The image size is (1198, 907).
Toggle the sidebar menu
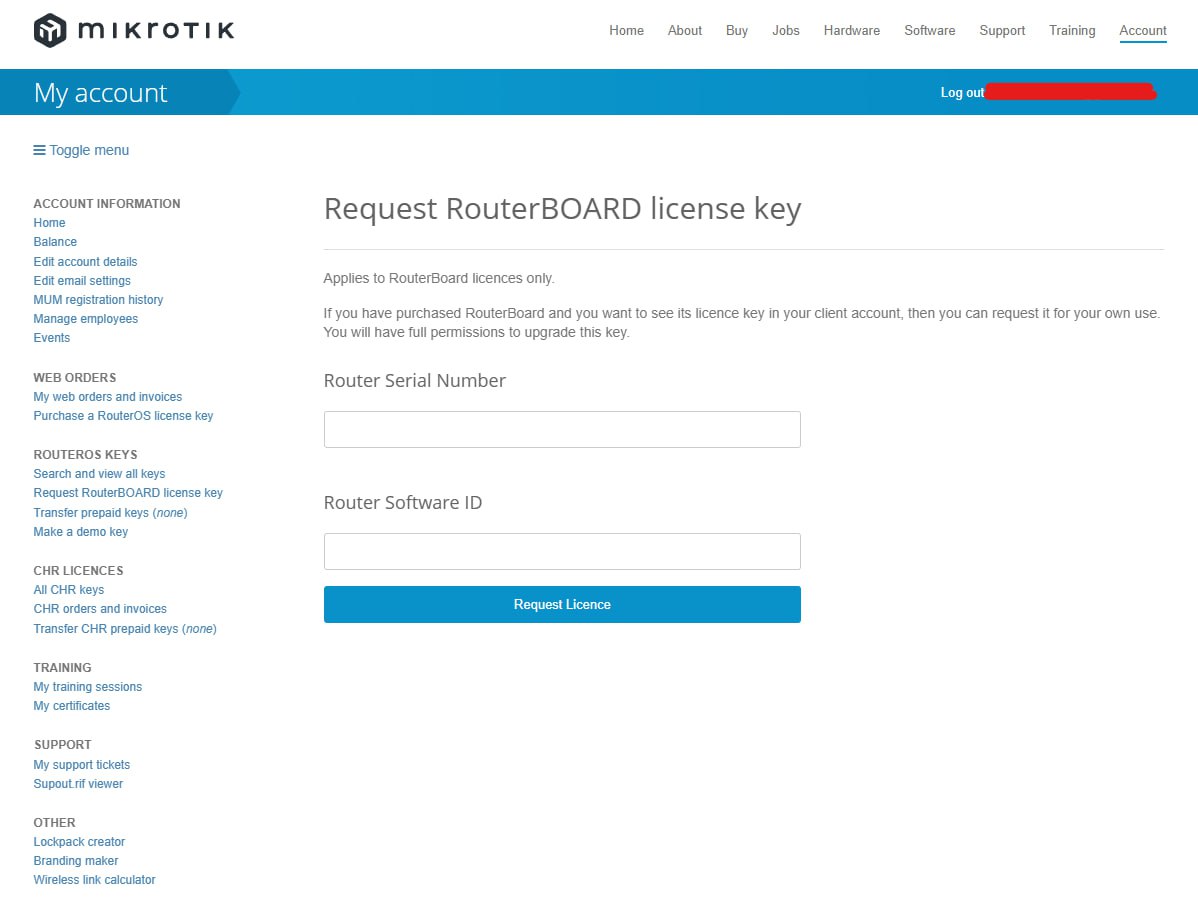(x=81, y=151)
